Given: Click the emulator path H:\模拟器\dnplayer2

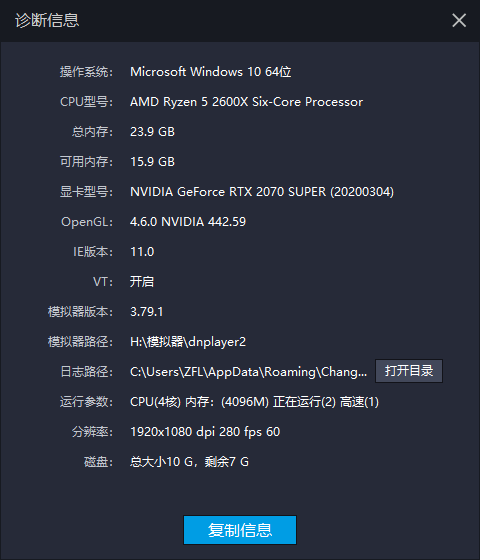Looking at the screenshot, I should tap(188, 342).
